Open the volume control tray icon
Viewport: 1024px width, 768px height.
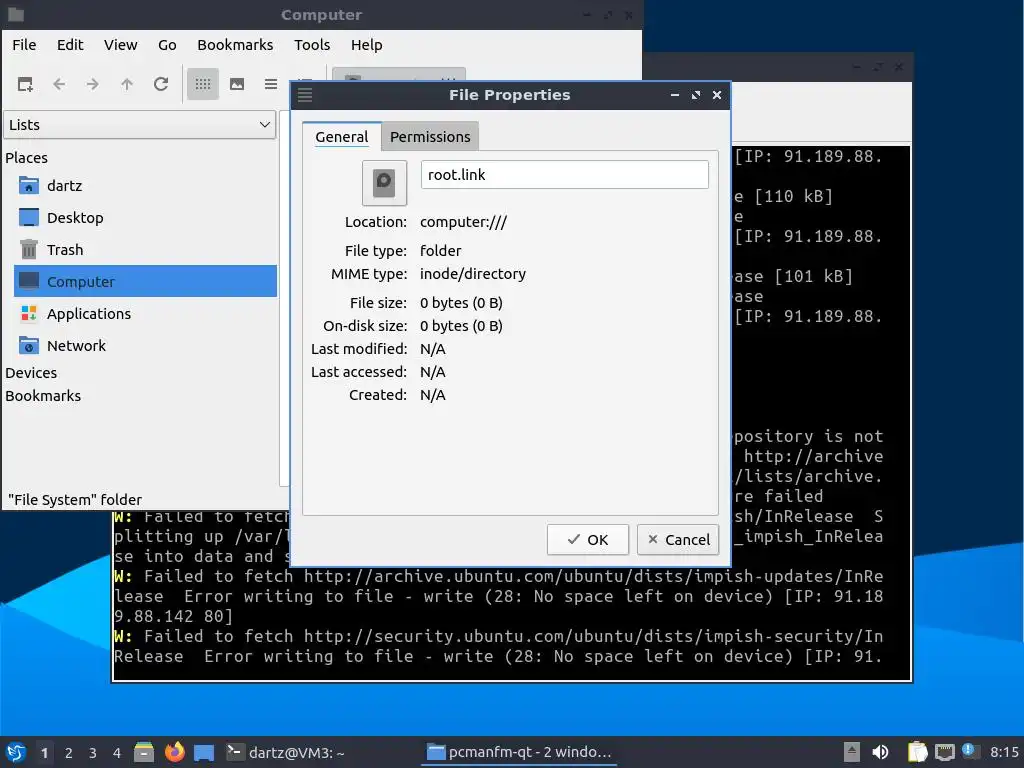[x=880, y=752]
